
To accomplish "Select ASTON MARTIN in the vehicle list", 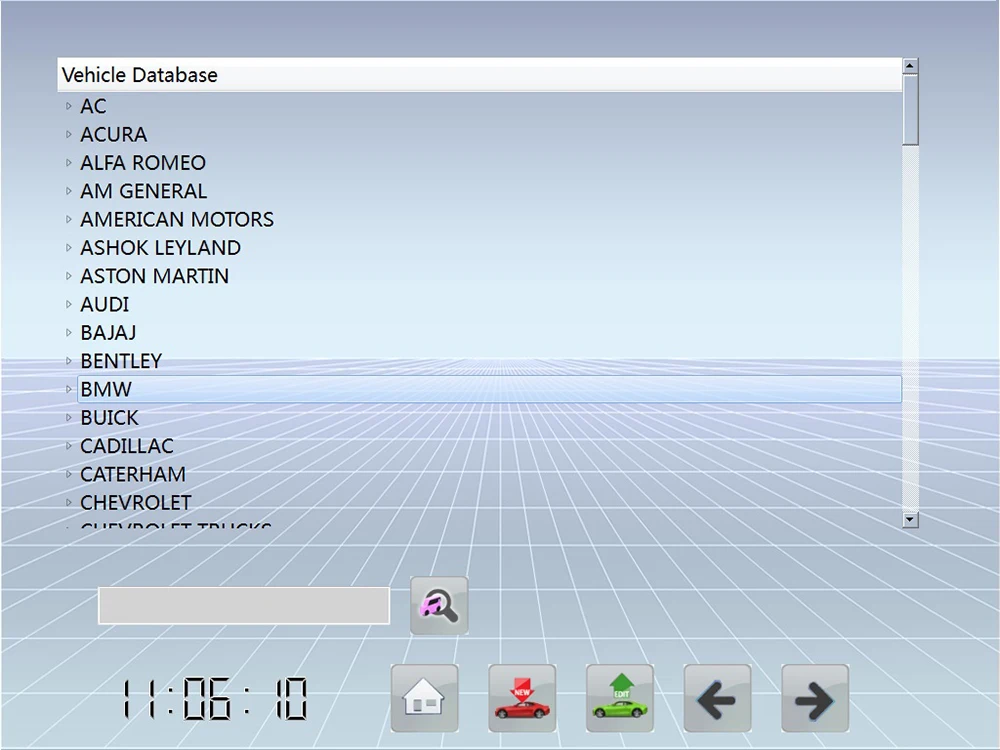I will (154, 276).
